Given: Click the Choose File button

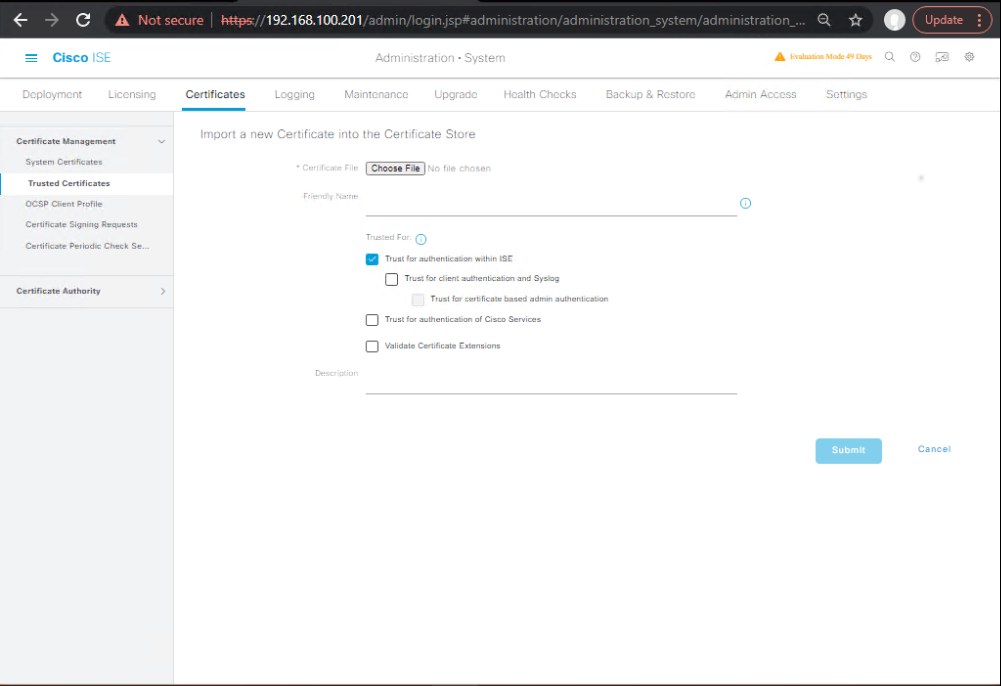Looking at the screenshot, I should click(x=395, y=168).
